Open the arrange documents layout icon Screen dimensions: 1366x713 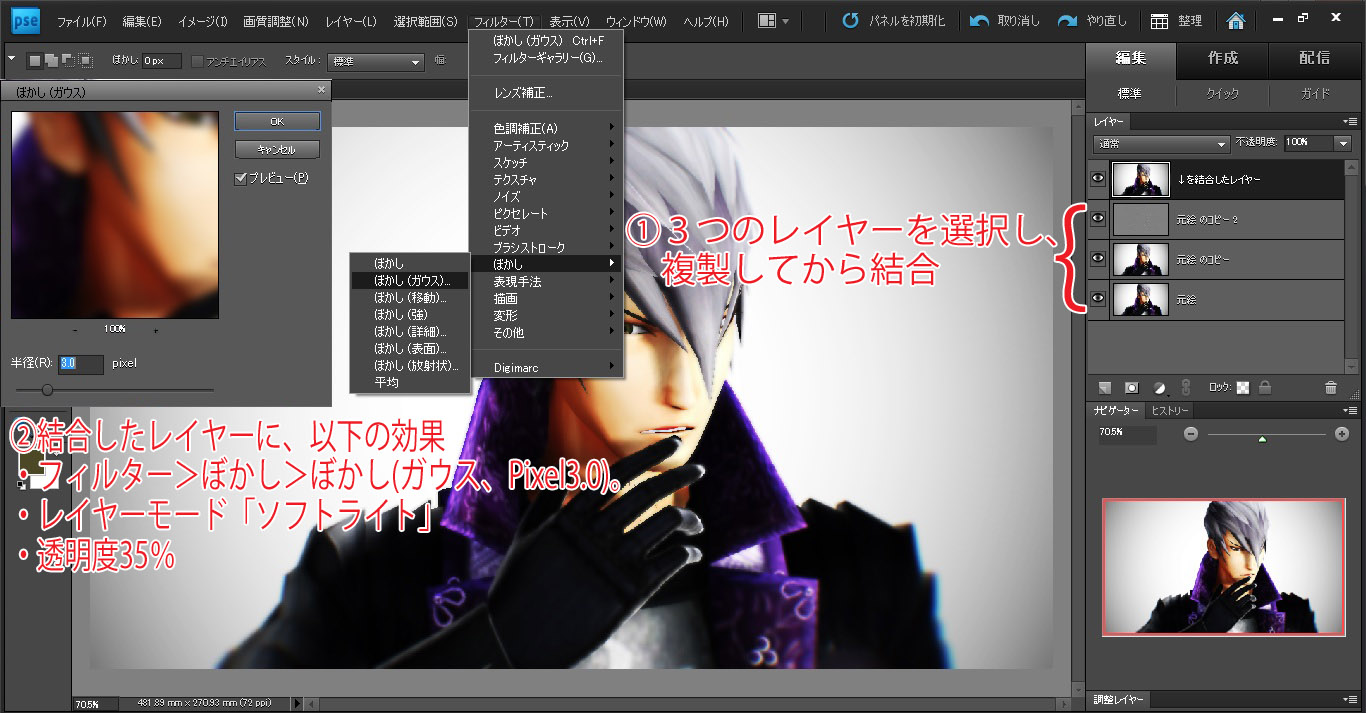[773, 20]
